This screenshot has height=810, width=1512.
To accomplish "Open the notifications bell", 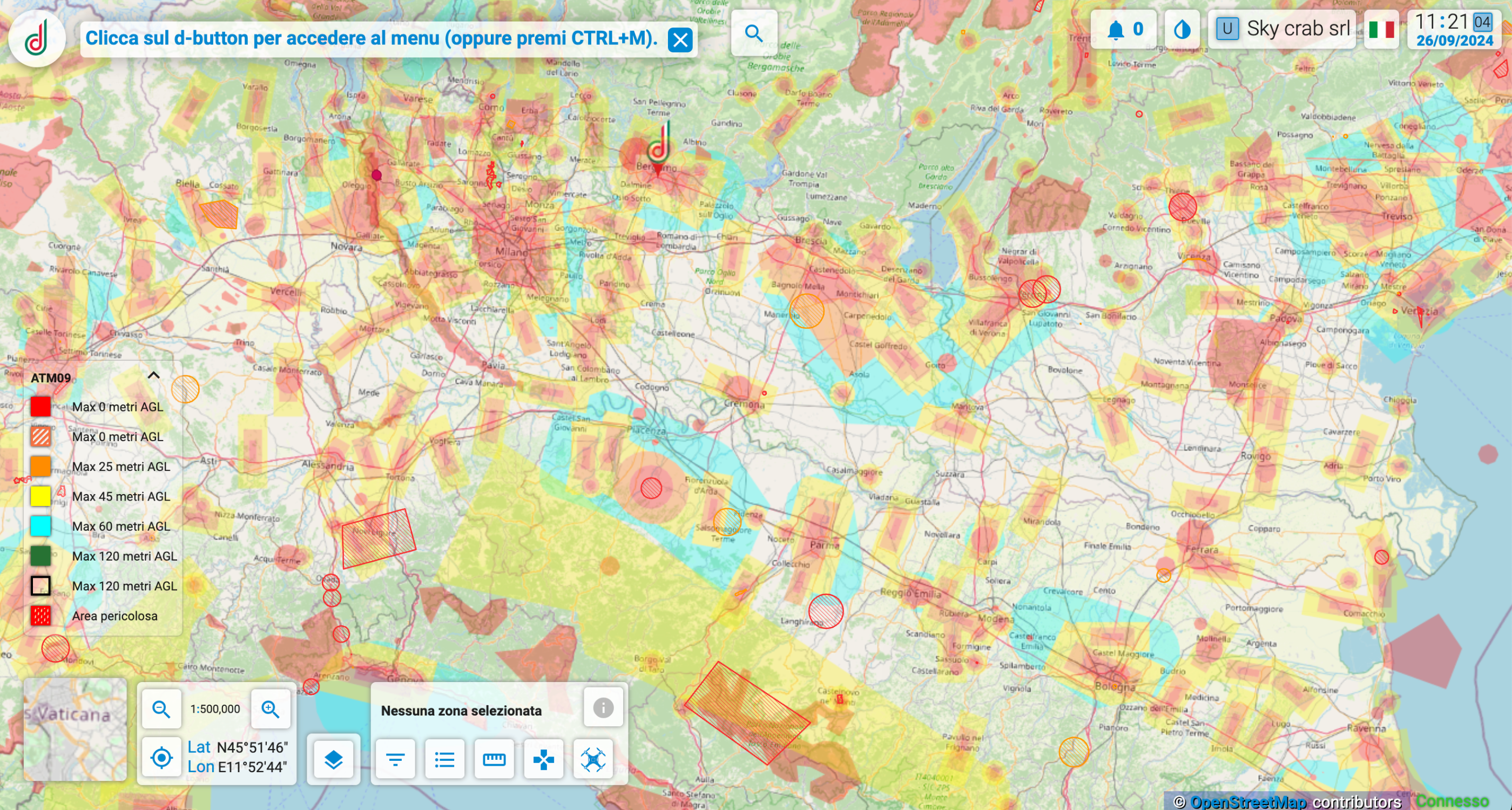I will click(x=1115, y=29).
